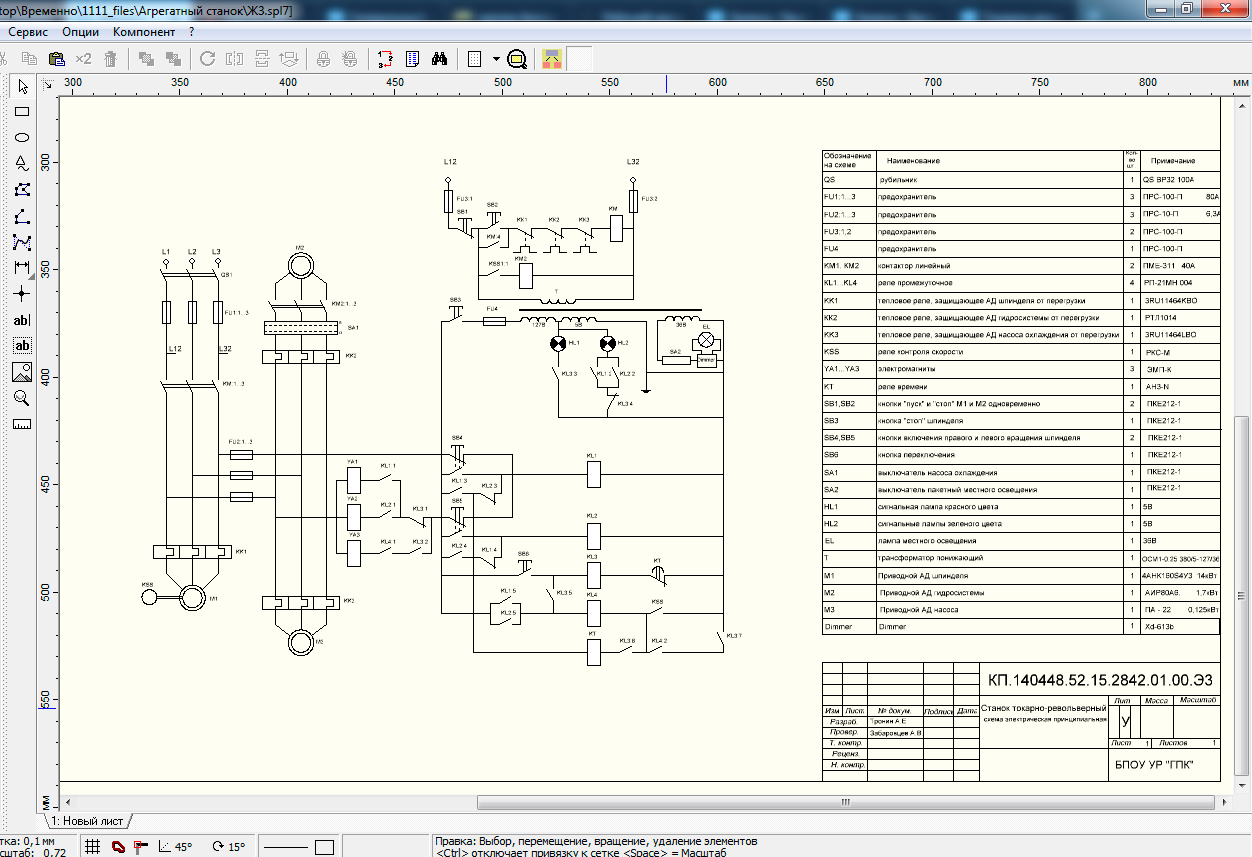Open the dropdown arrow beside page icon

click(x=496, y=58)
